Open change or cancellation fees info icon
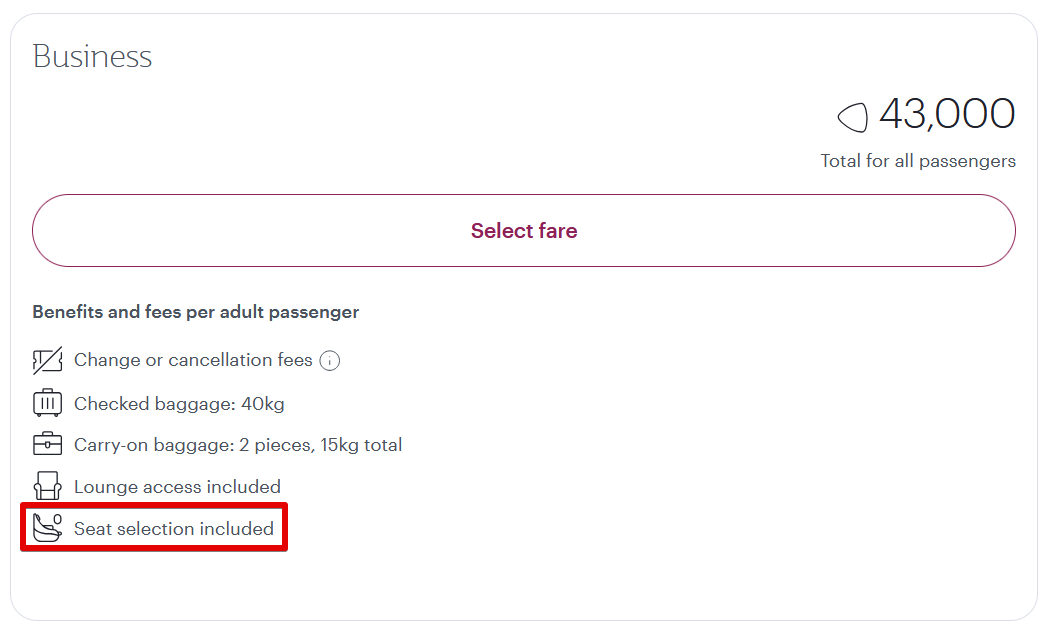 pos(330,361)
